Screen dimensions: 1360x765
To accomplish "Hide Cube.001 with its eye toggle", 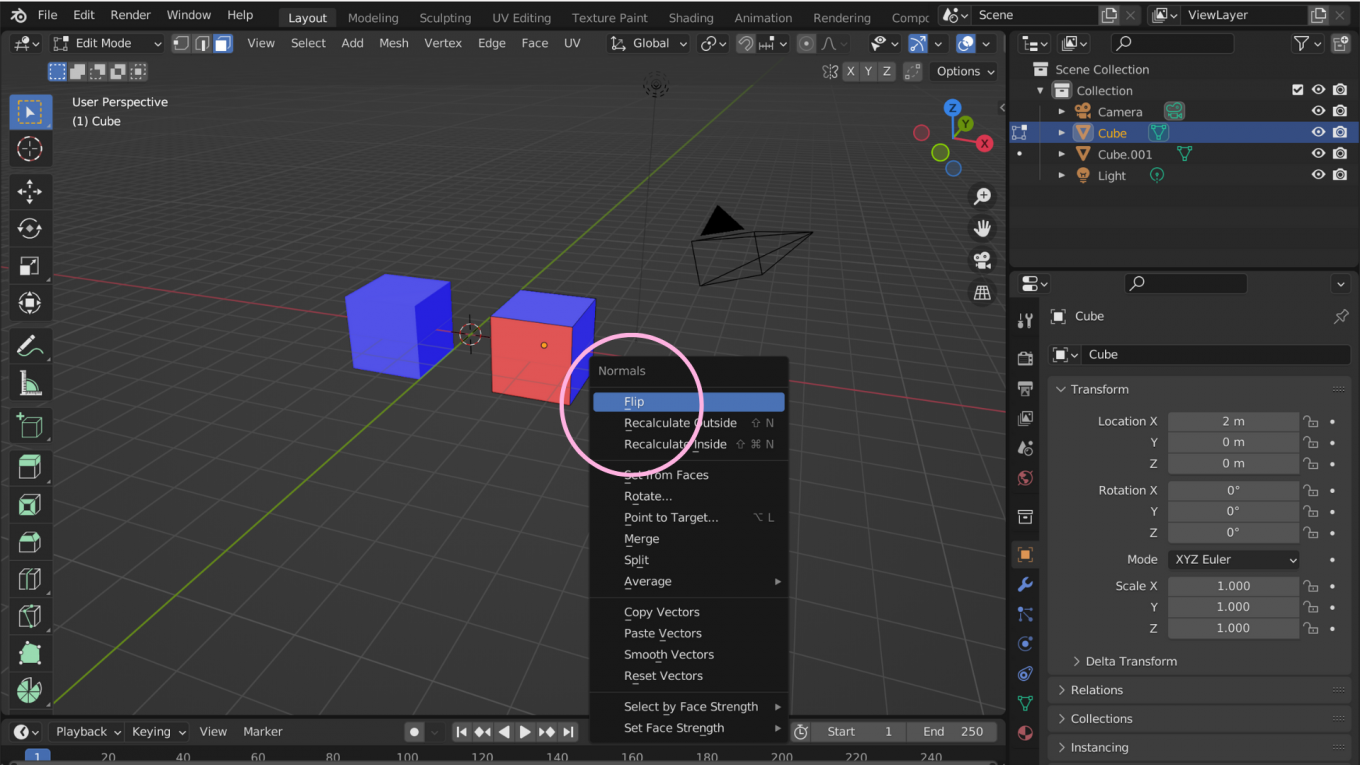I will tap(1318, 153).
